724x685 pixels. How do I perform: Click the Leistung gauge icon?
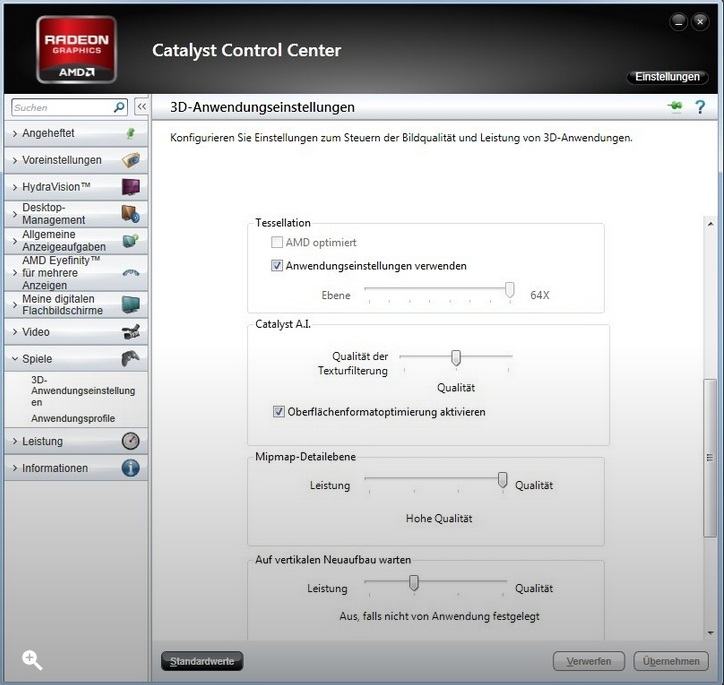tap(131, 441)
